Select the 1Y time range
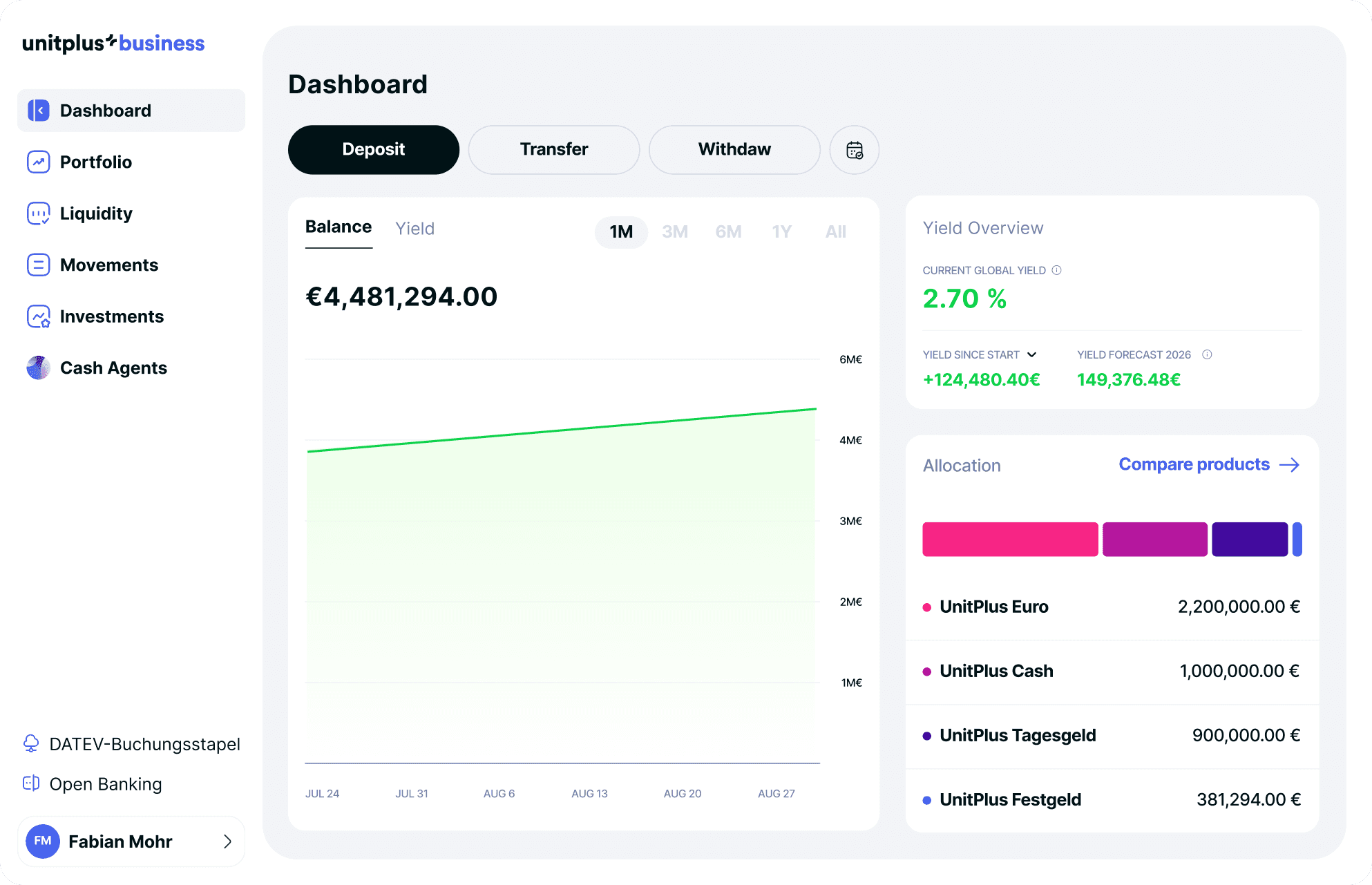Screen dimensions: 1372x885 click(x=781, y=231)
